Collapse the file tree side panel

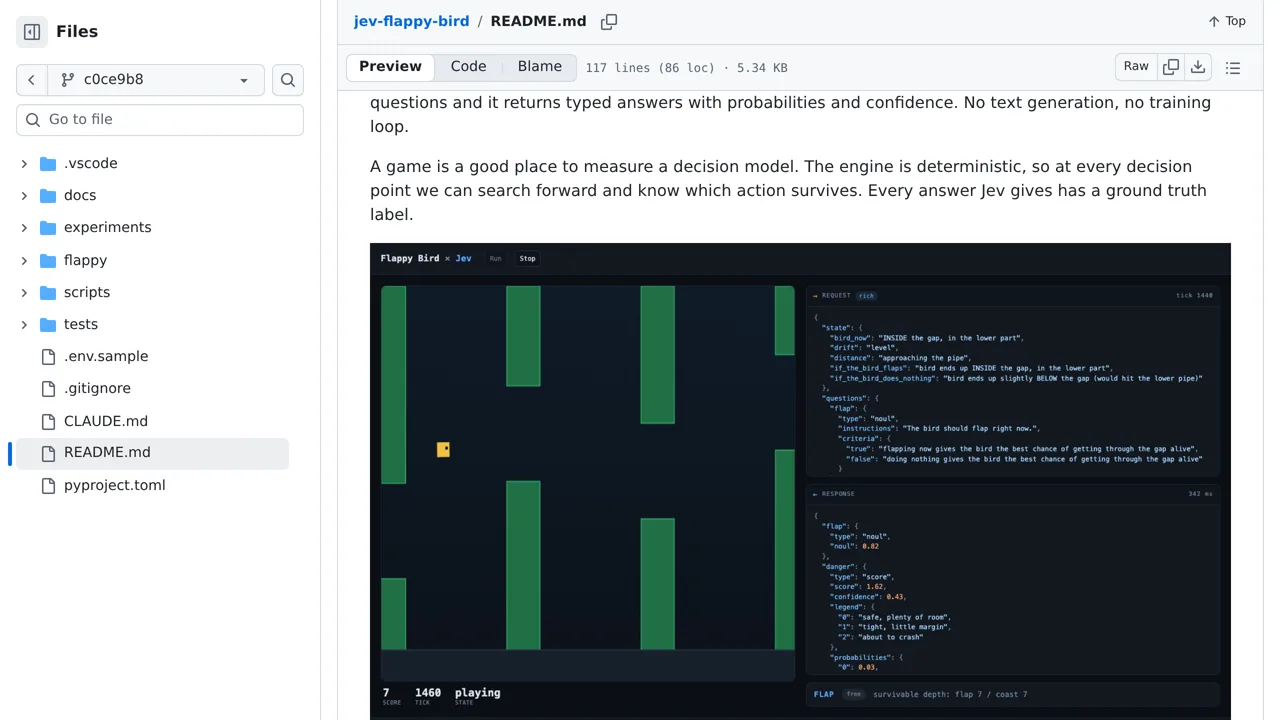coord(32,32)
